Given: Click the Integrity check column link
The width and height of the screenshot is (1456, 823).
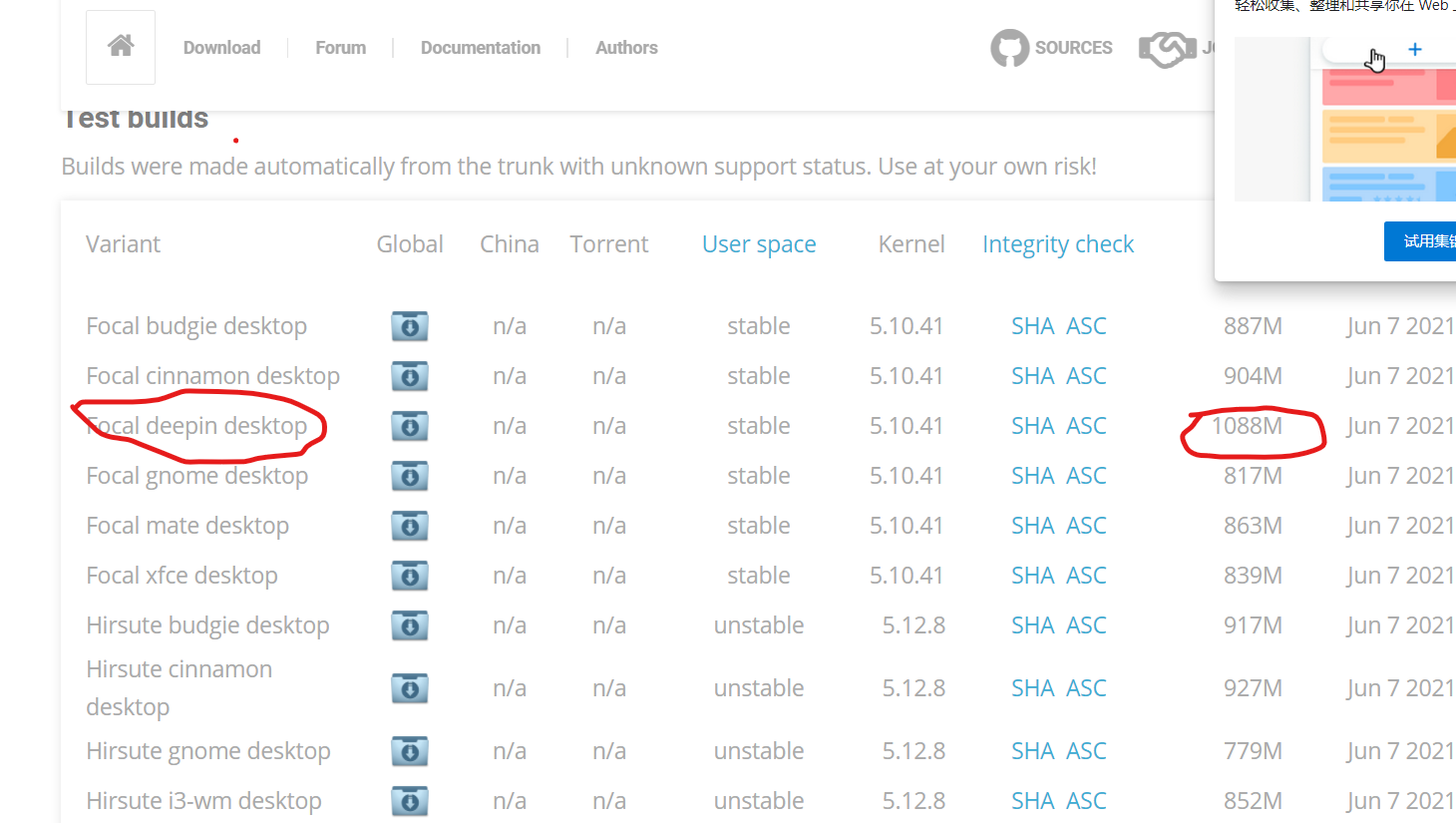Looking at the screenshot, I should click(x=1058, y=244).
